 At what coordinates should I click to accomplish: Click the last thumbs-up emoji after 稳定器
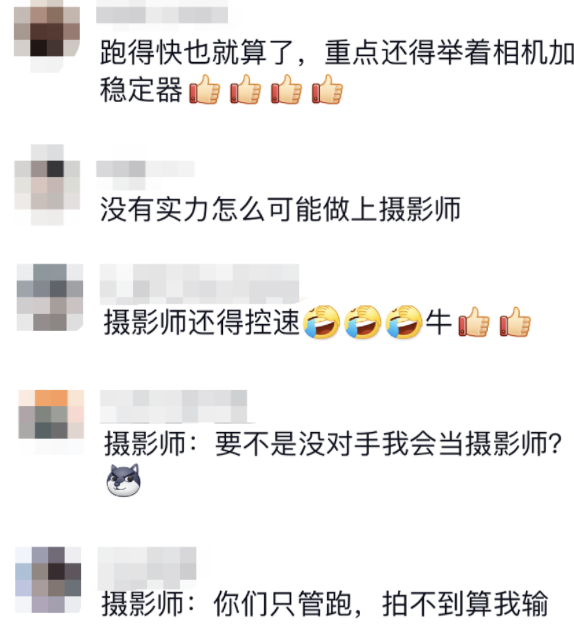(x=328, y=89)
